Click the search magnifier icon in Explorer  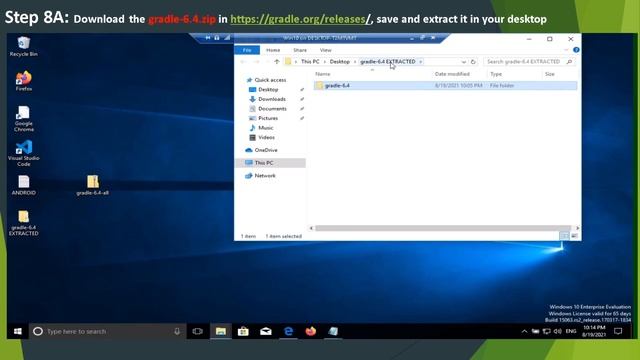point(569,62)
